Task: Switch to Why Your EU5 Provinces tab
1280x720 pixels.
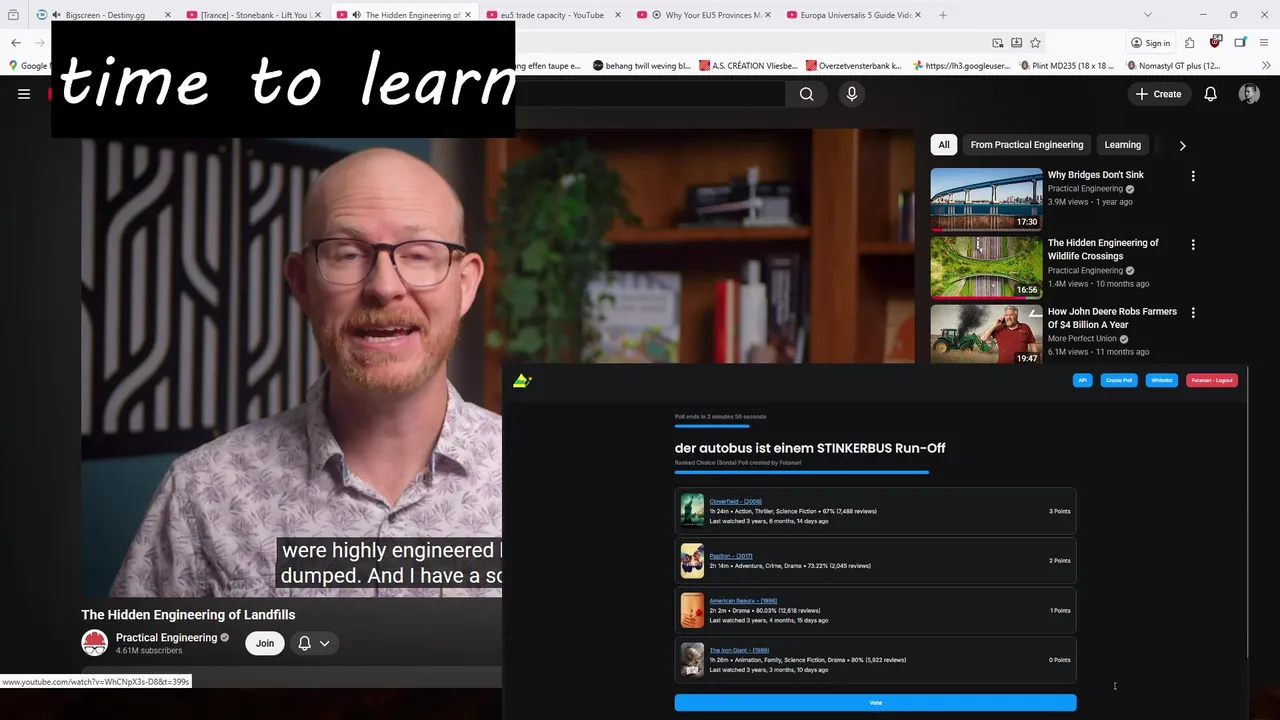Action: 703,15
